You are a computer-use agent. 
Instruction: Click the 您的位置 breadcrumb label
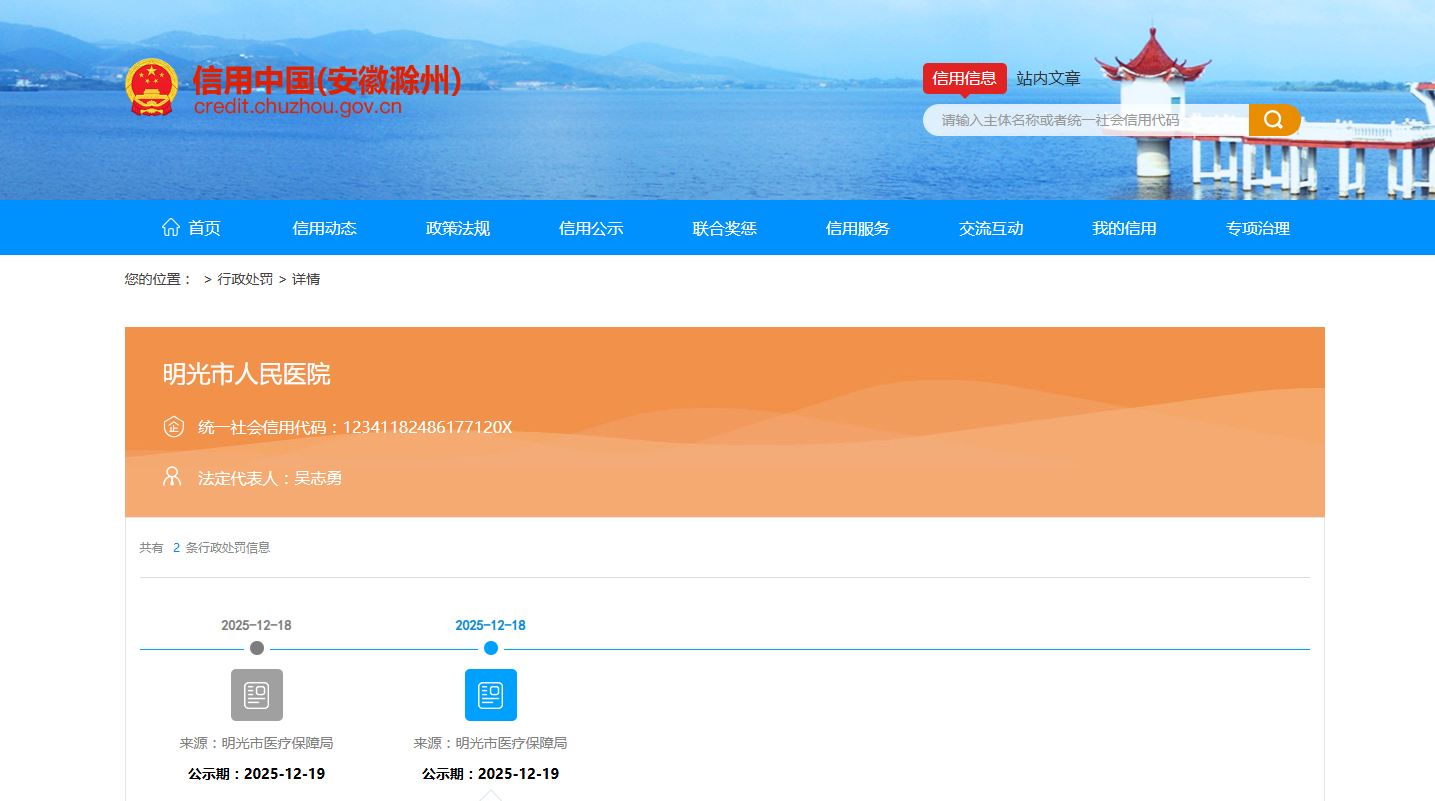click(158, 279)
